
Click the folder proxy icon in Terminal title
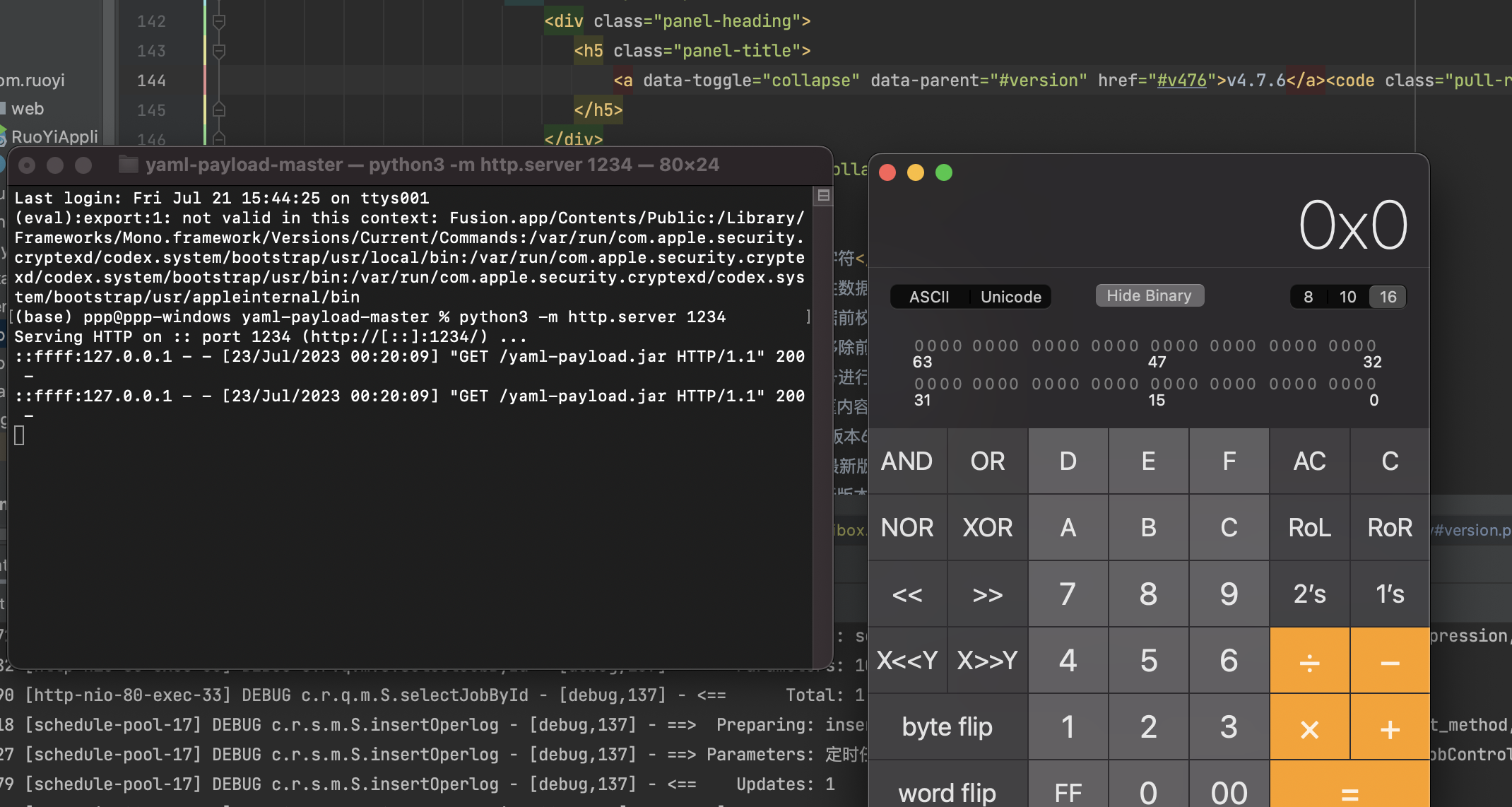pyautogui.click(x=128, y=165)
